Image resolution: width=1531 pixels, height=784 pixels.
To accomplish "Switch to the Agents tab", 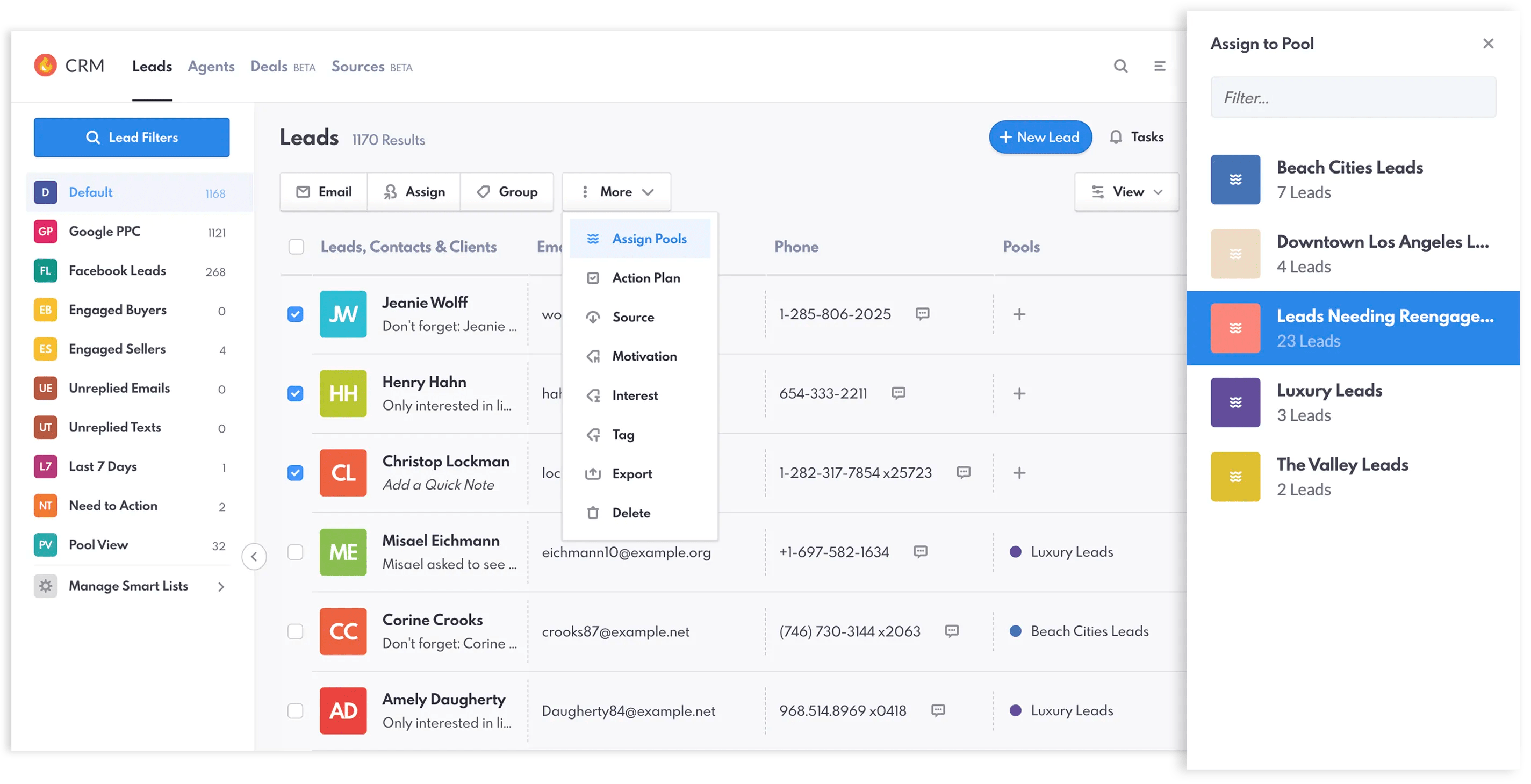I will pos(211,67).
